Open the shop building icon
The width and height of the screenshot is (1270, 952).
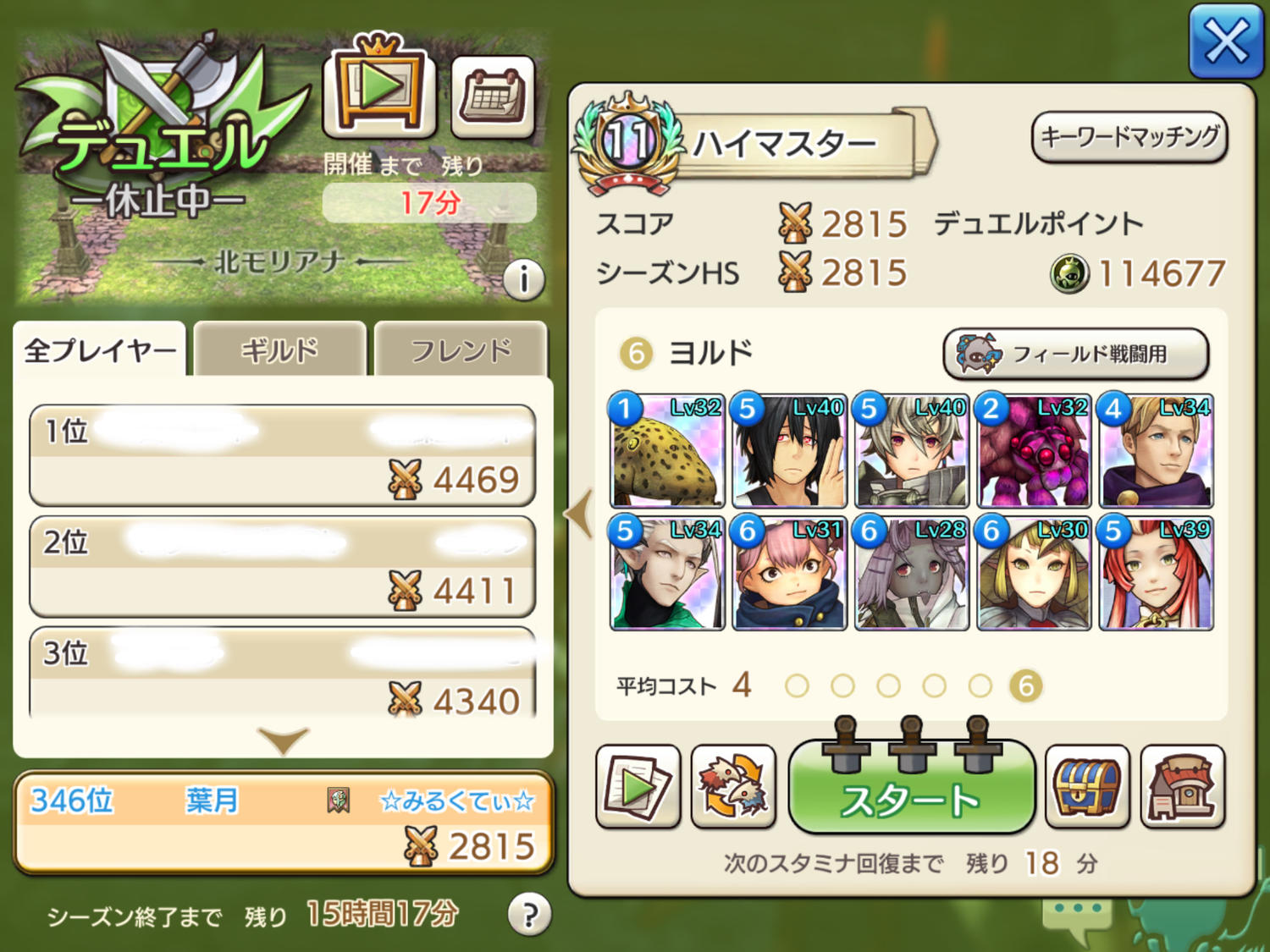[1183, 787]
